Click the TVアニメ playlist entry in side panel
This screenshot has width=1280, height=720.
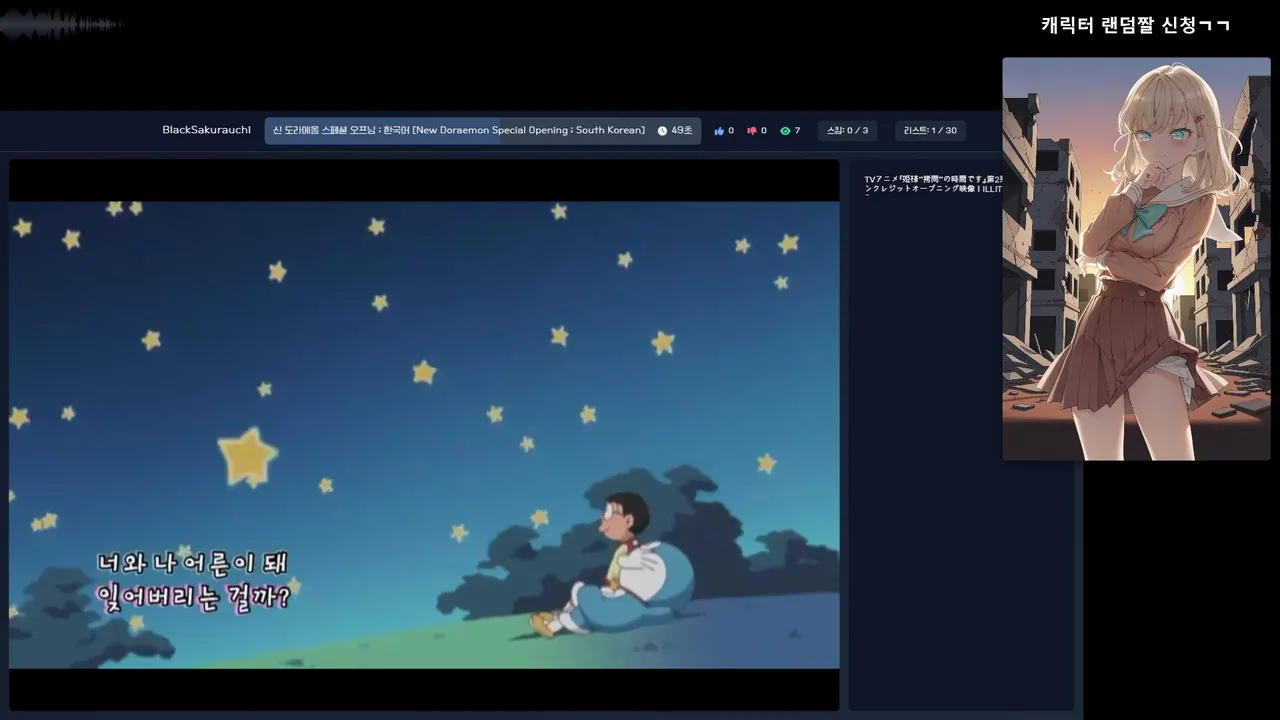933,184
